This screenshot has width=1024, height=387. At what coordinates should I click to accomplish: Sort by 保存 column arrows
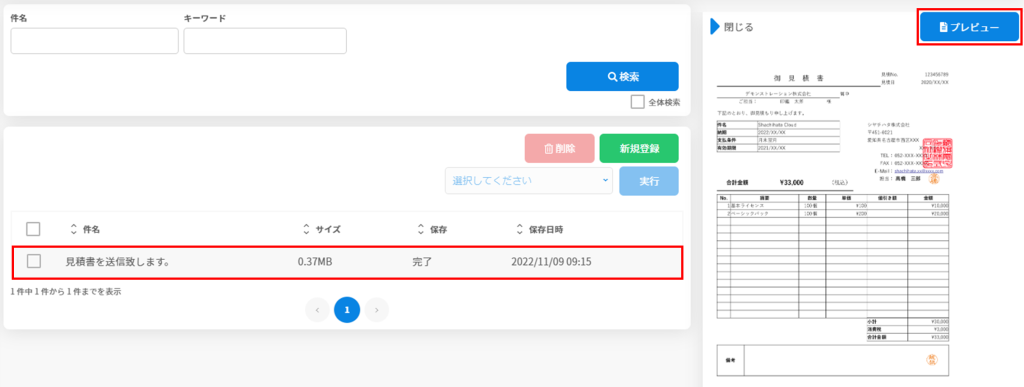point(421,229)
